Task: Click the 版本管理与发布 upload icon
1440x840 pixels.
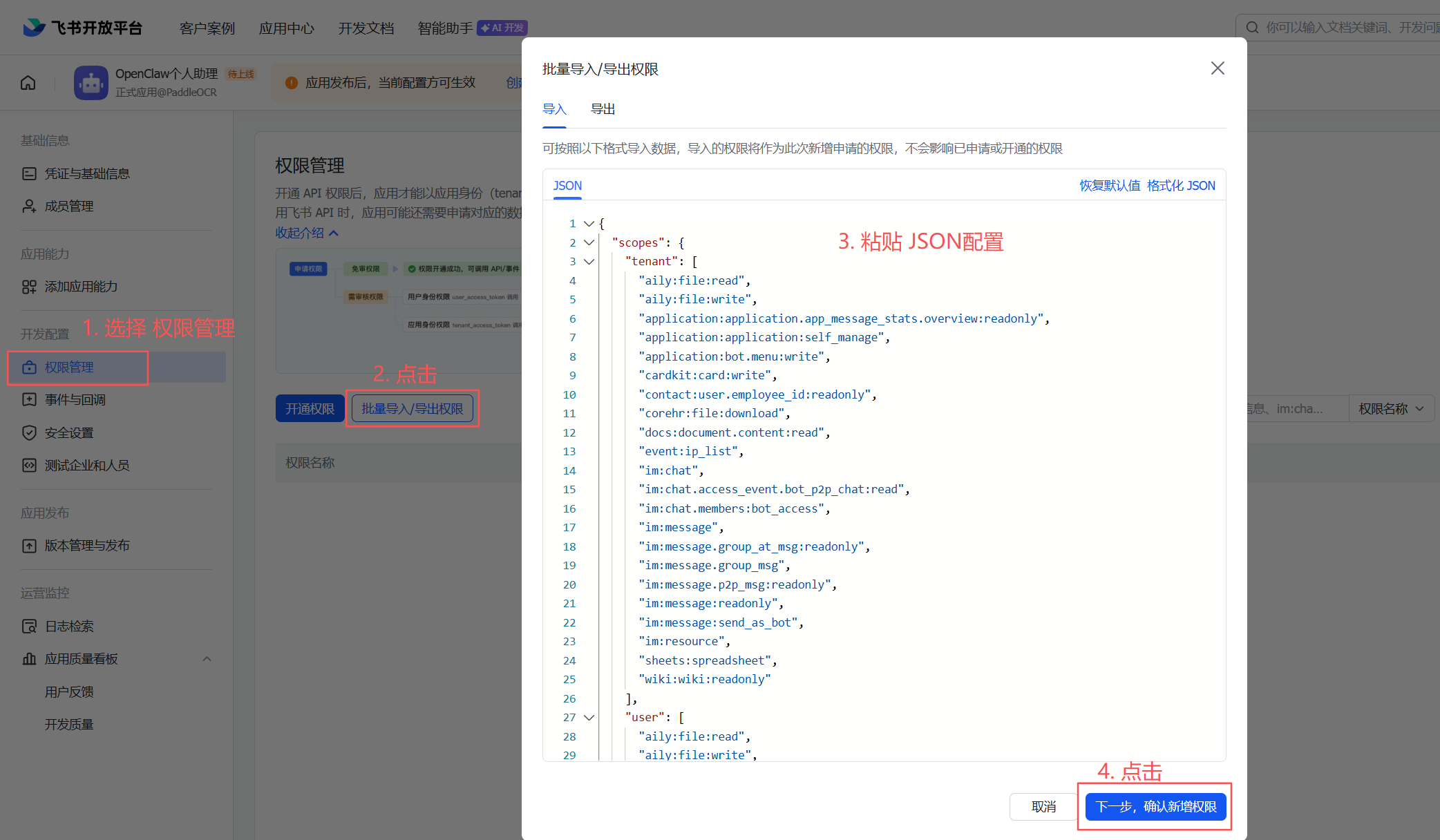Action: (29, 546)
